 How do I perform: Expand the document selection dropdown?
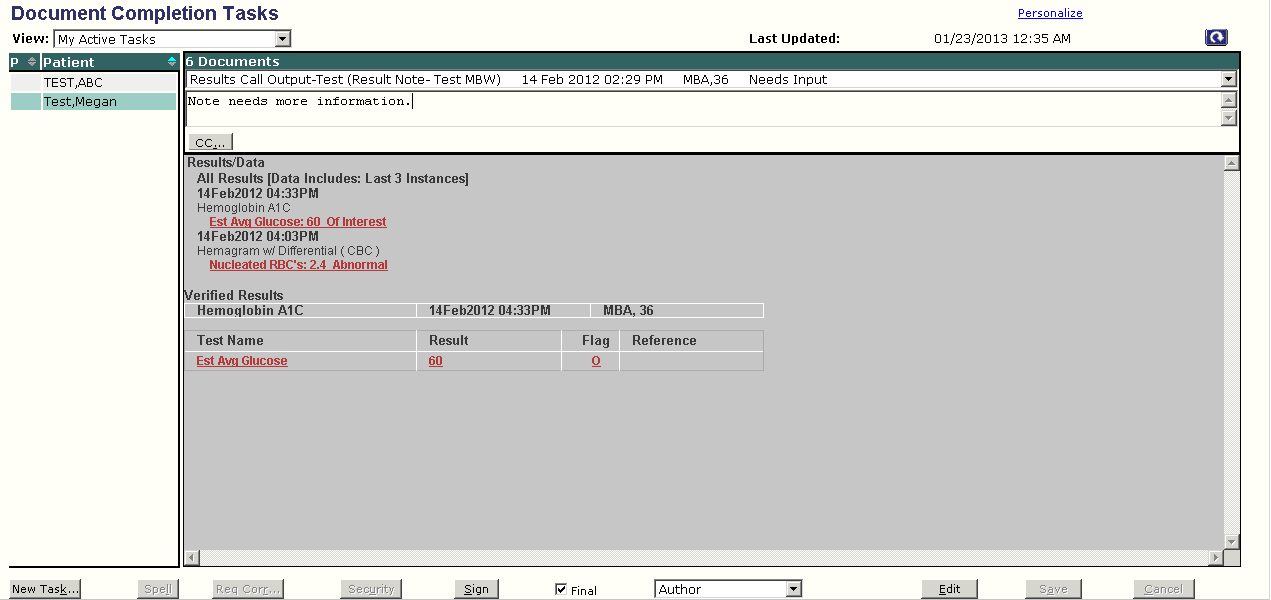tap(1228, 80)
